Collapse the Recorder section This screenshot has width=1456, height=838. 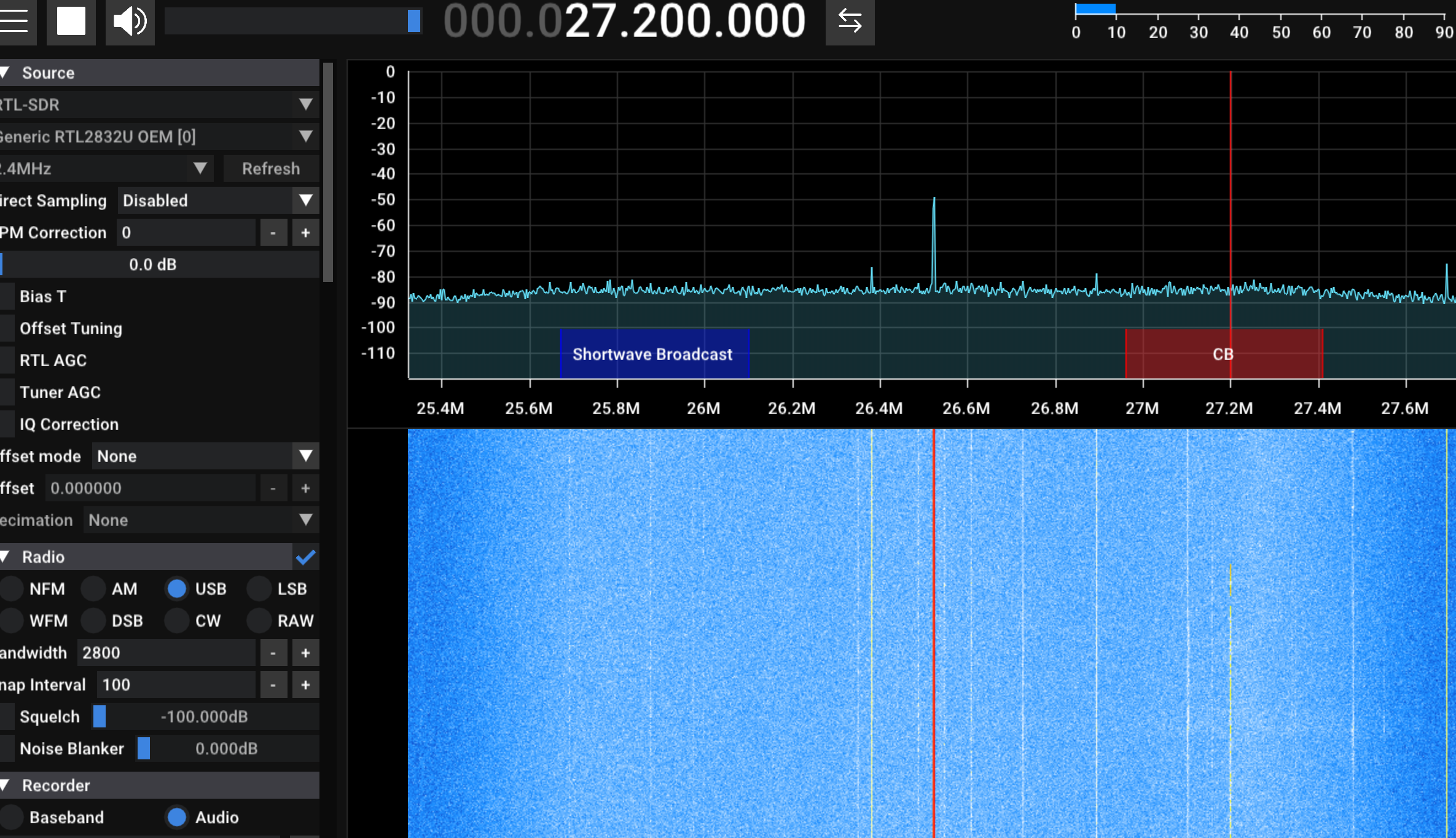[x=159, y=785]
